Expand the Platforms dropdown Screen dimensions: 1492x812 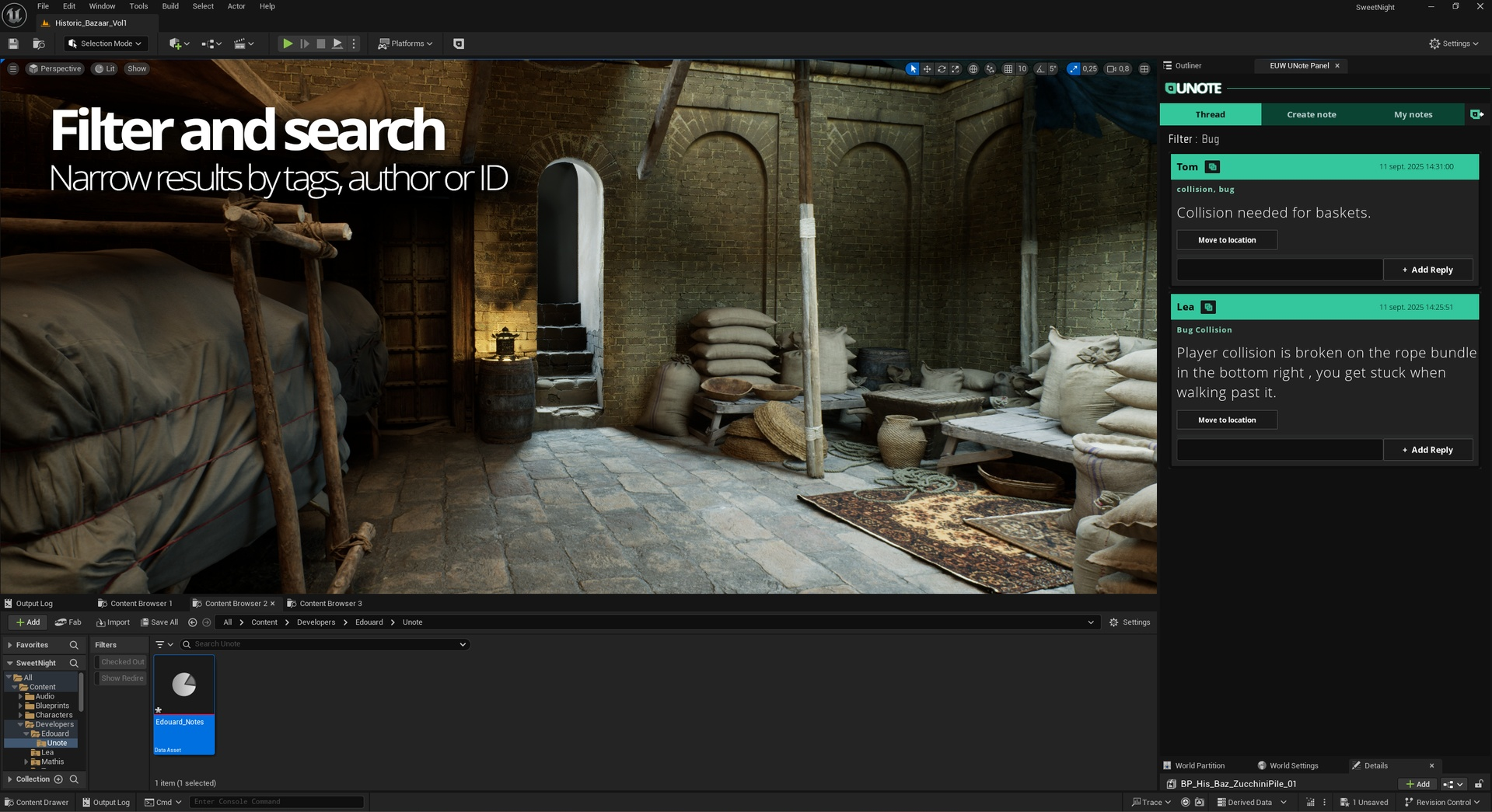(405, 44)
